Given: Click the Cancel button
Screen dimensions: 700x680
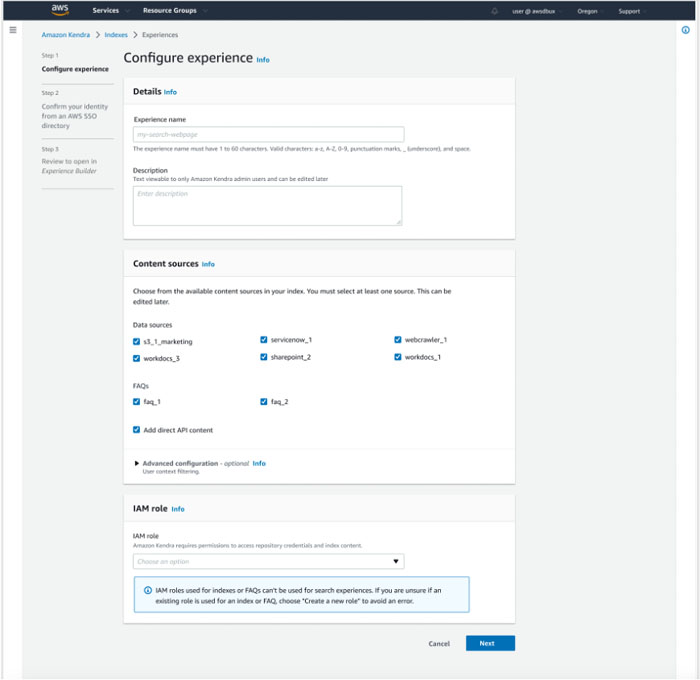Looking at the screenshot, I should 439,643.
